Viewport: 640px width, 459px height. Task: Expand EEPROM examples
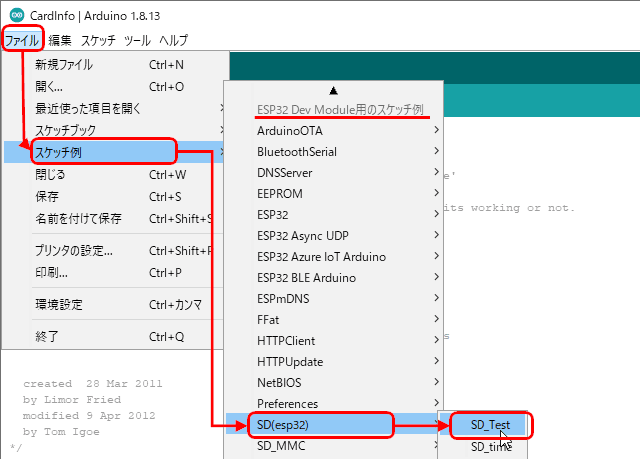[334, 194]
